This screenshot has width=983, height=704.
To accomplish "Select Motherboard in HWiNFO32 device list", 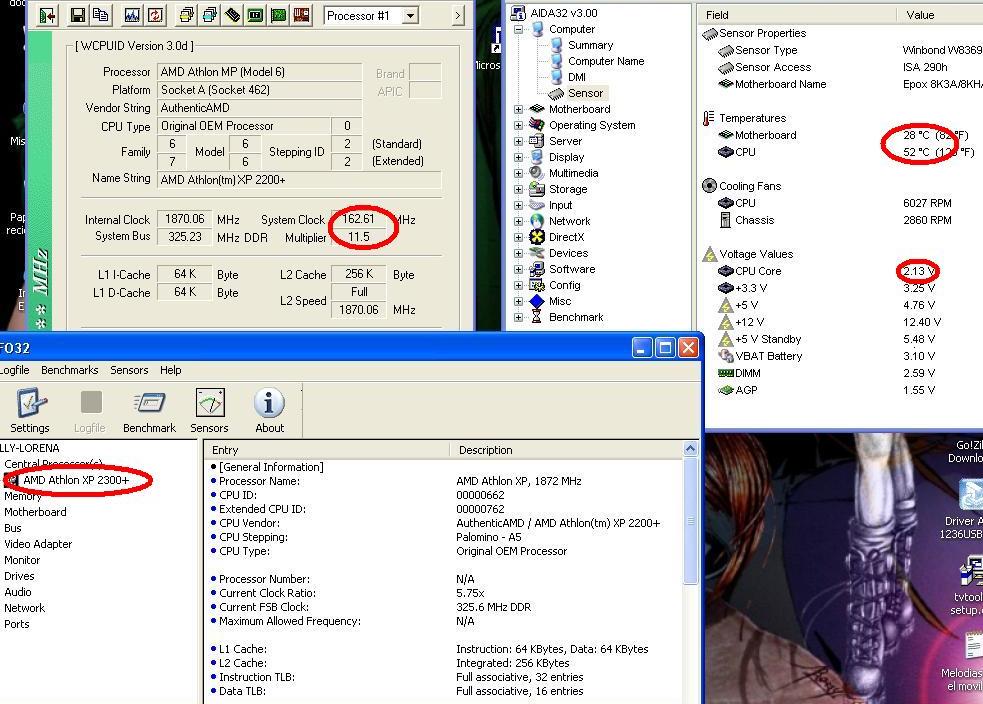I will (x=35, y=512).
